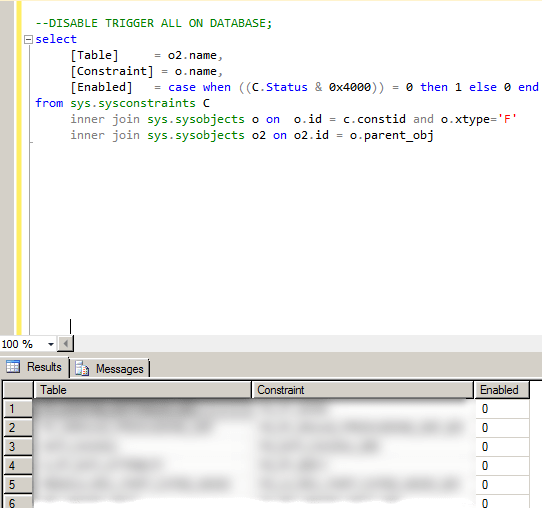Viewport: 542px width, 508px height.
Task: Click 'sys.sysconstraints' in the from clause
Action: 133,103
